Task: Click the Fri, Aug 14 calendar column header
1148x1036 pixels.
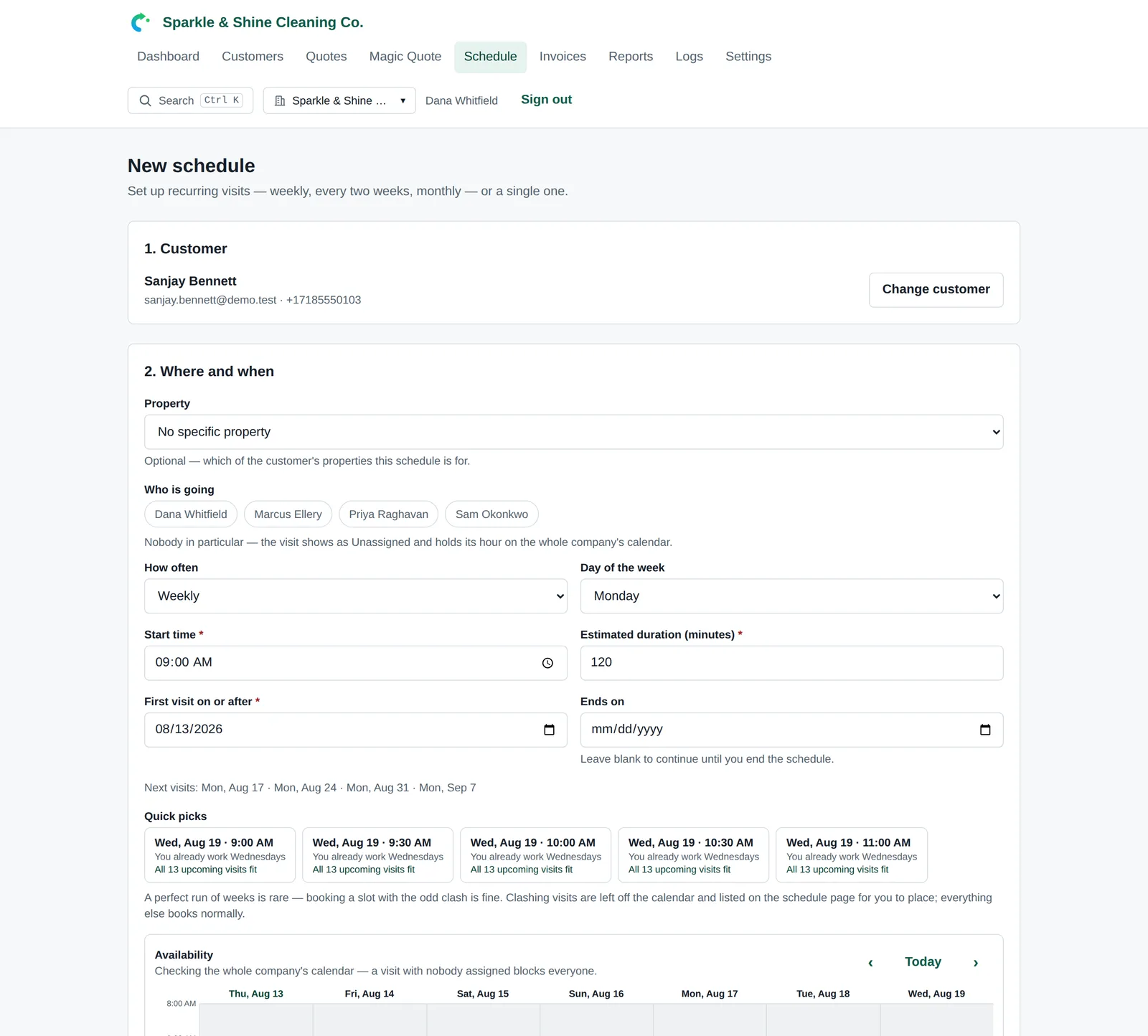Action: click(x=370, y=994)
